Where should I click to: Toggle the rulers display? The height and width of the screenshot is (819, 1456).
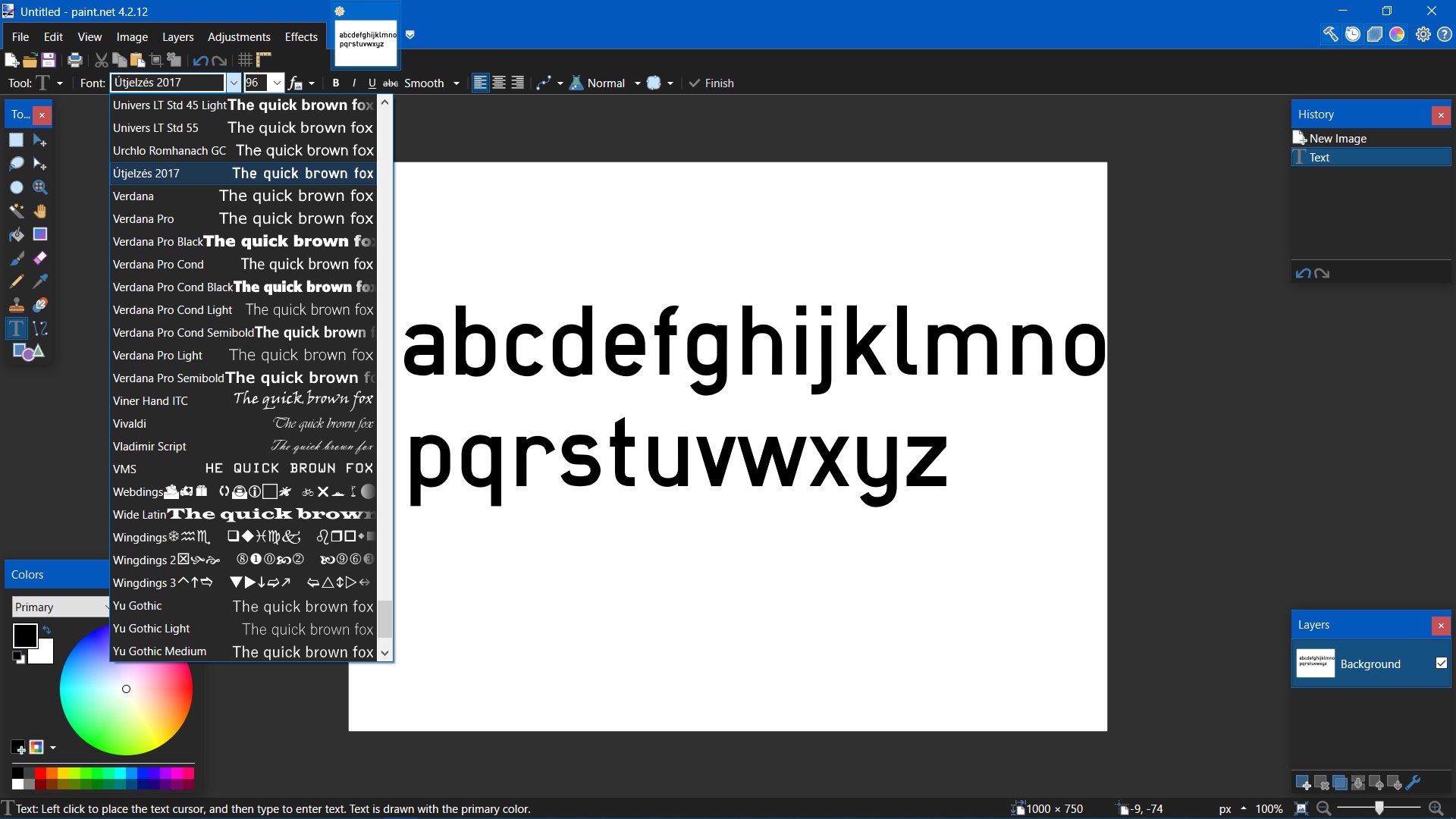pyautogui.click(x=263, y=60)
